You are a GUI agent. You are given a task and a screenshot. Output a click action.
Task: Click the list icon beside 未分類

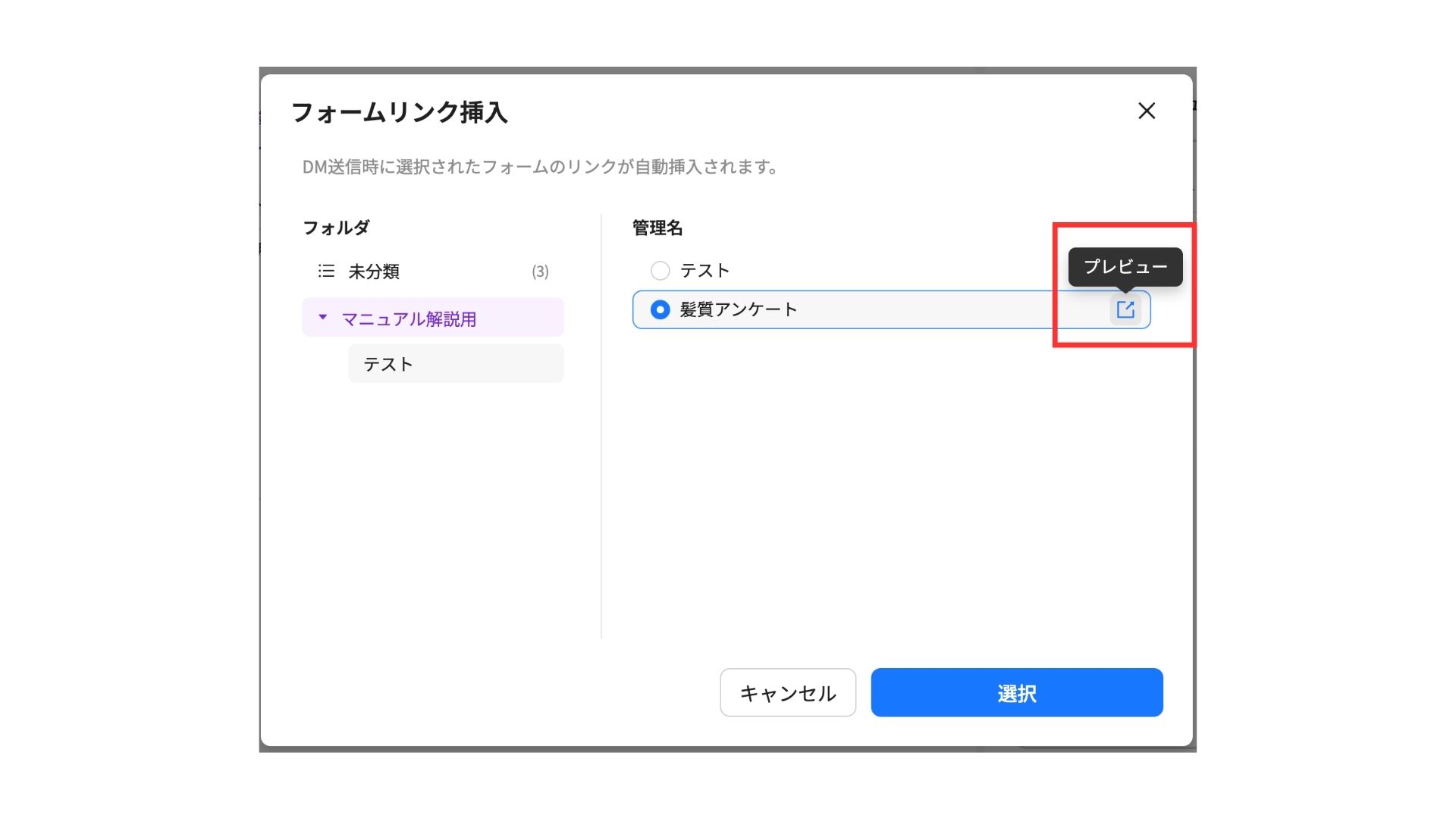[326, 271]
